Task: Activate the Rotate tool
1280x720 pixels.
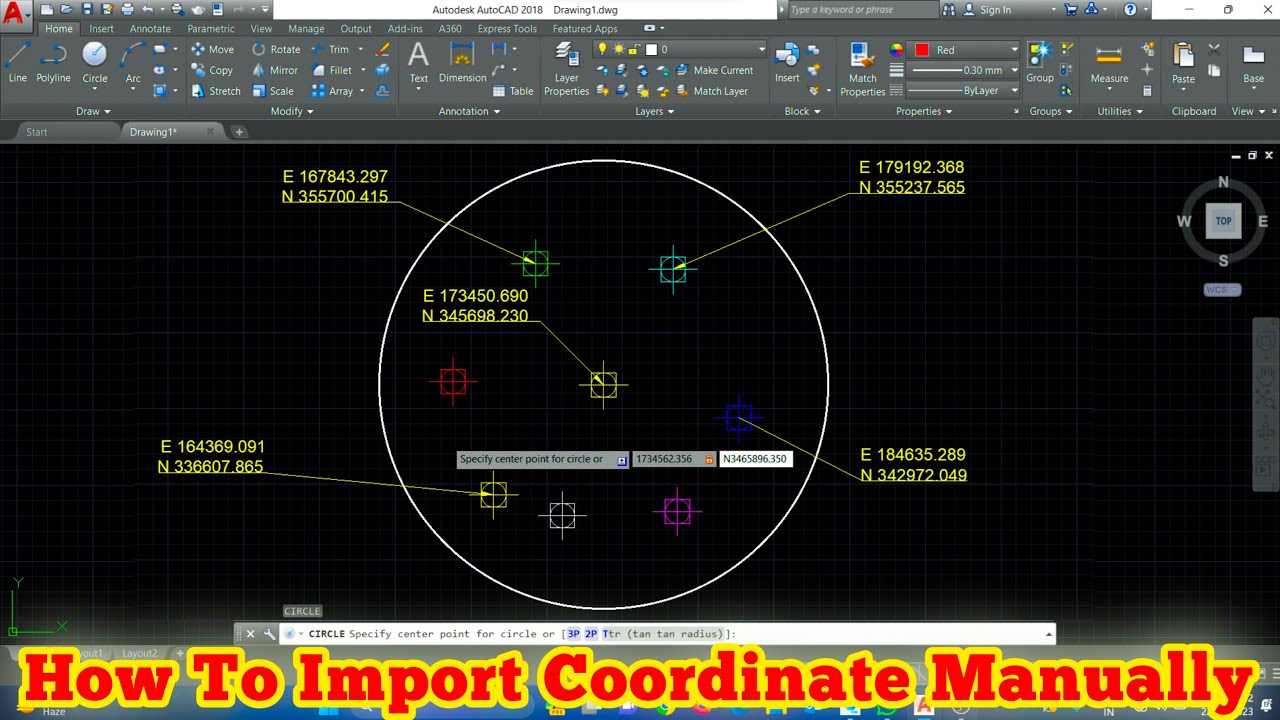Action: coord(276,49)
